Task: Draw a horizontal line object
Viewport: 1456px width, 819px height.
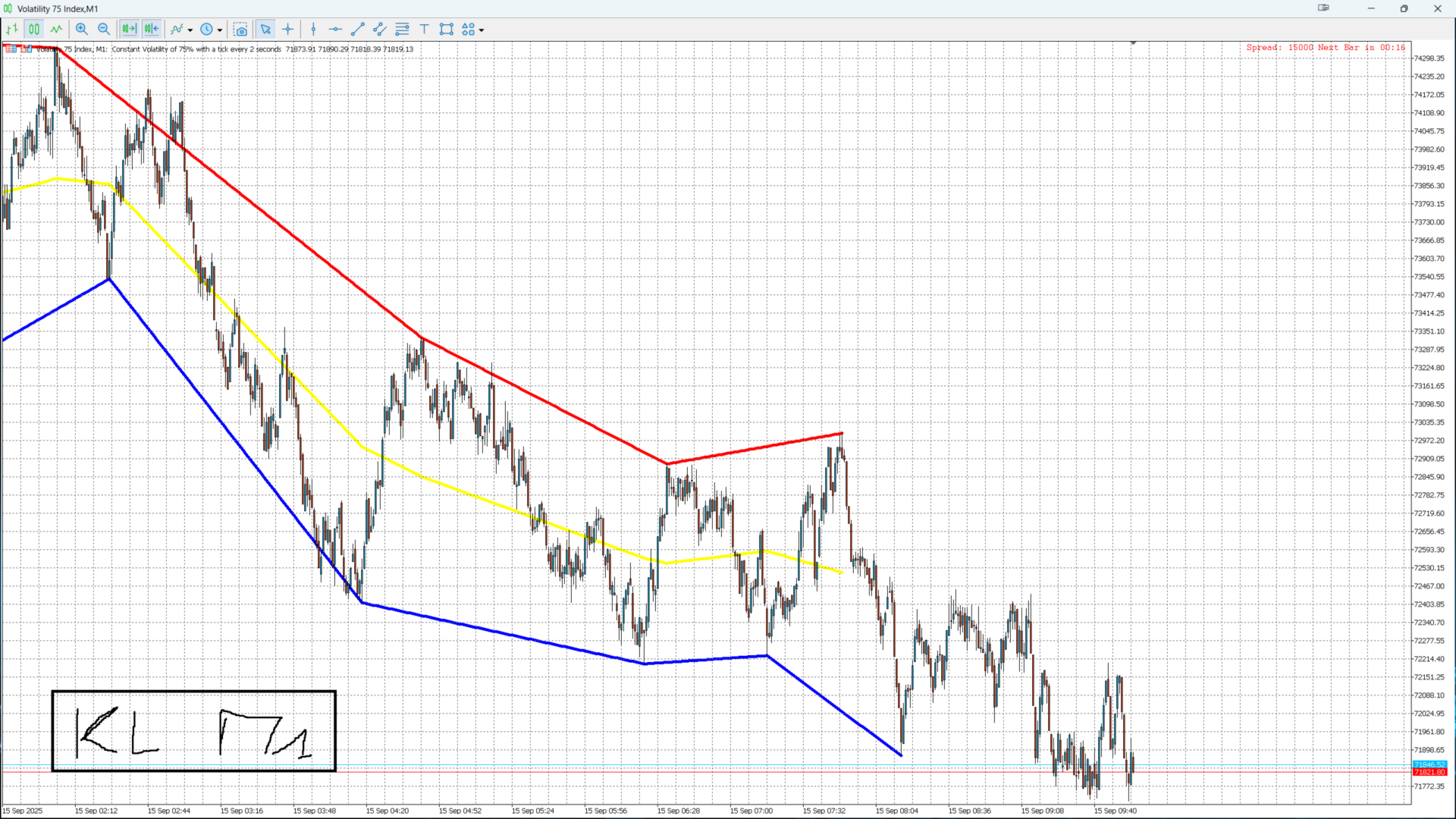Action: (335, 30)
